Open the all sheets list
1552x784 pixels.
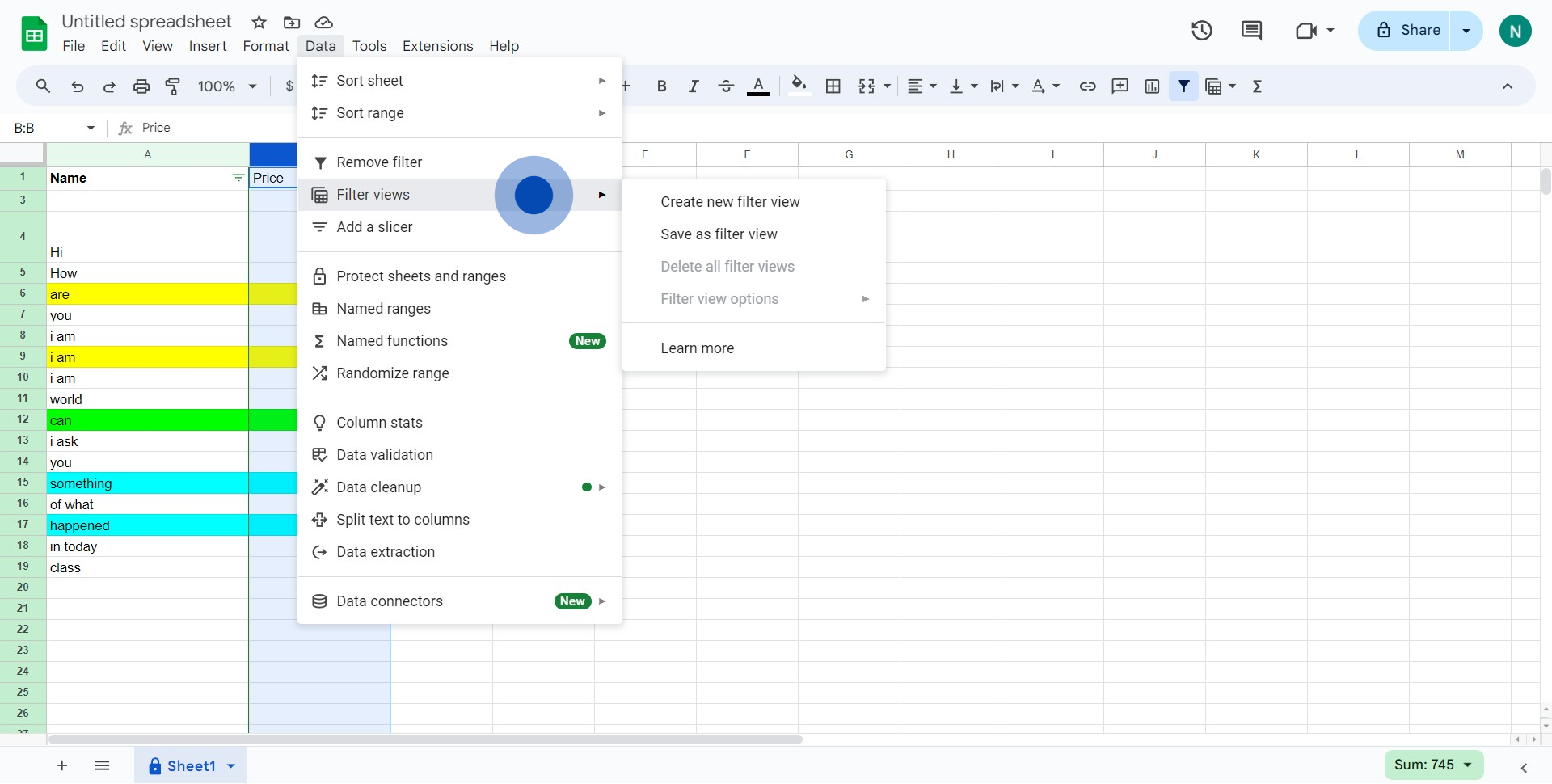(102, 765)
